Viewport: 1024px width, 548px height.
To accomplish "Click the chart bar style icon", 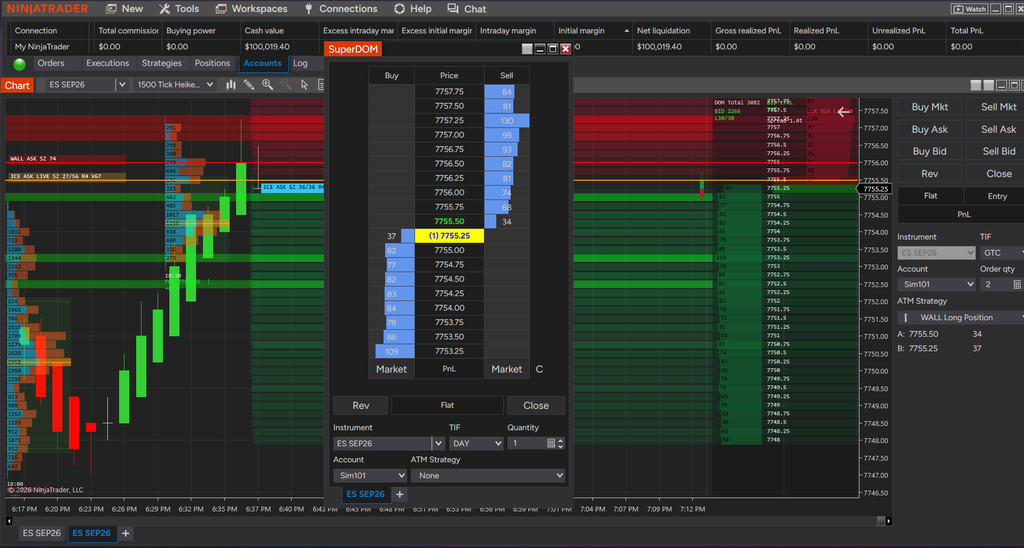I will 231,85.
